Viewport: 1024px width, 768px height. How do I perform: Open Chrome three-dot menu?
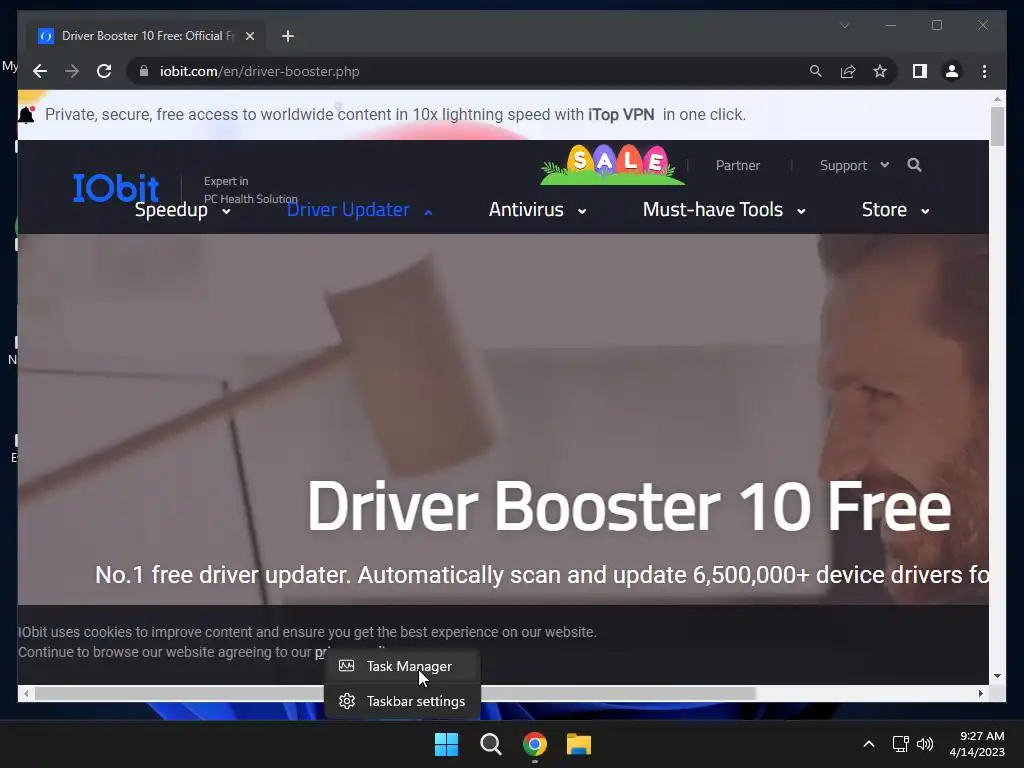(x=984, y=71)
